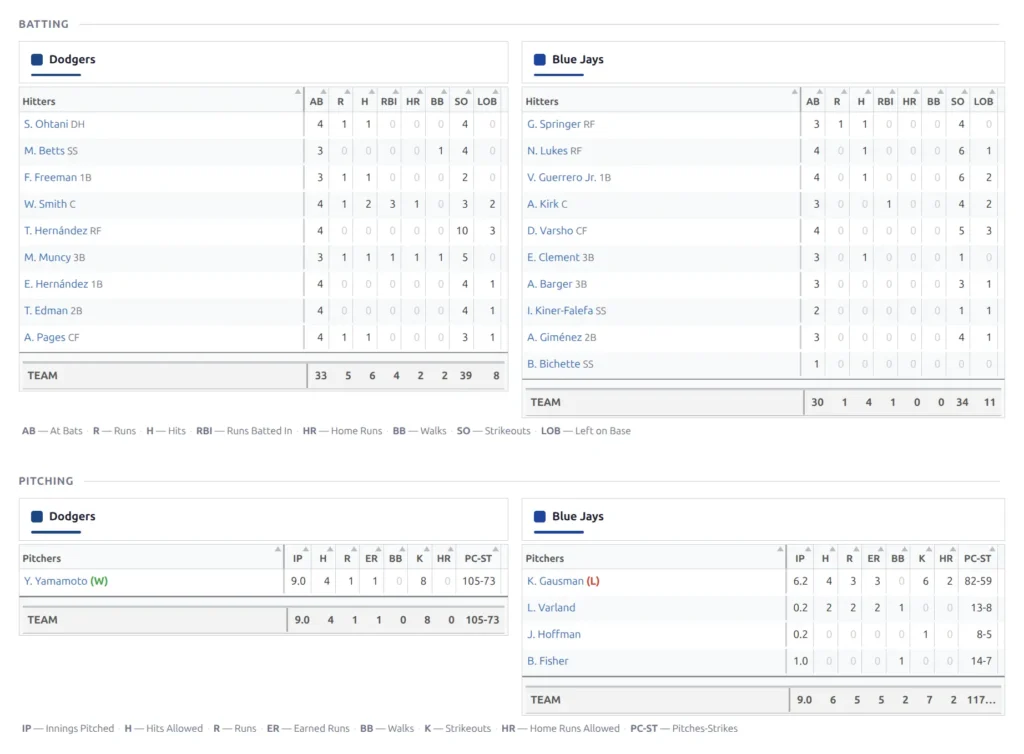Image resolution: width=1024 pixels, height=754 pixels.
Task: Select Gausman pitch count 82-59
Action: (978, 581)
